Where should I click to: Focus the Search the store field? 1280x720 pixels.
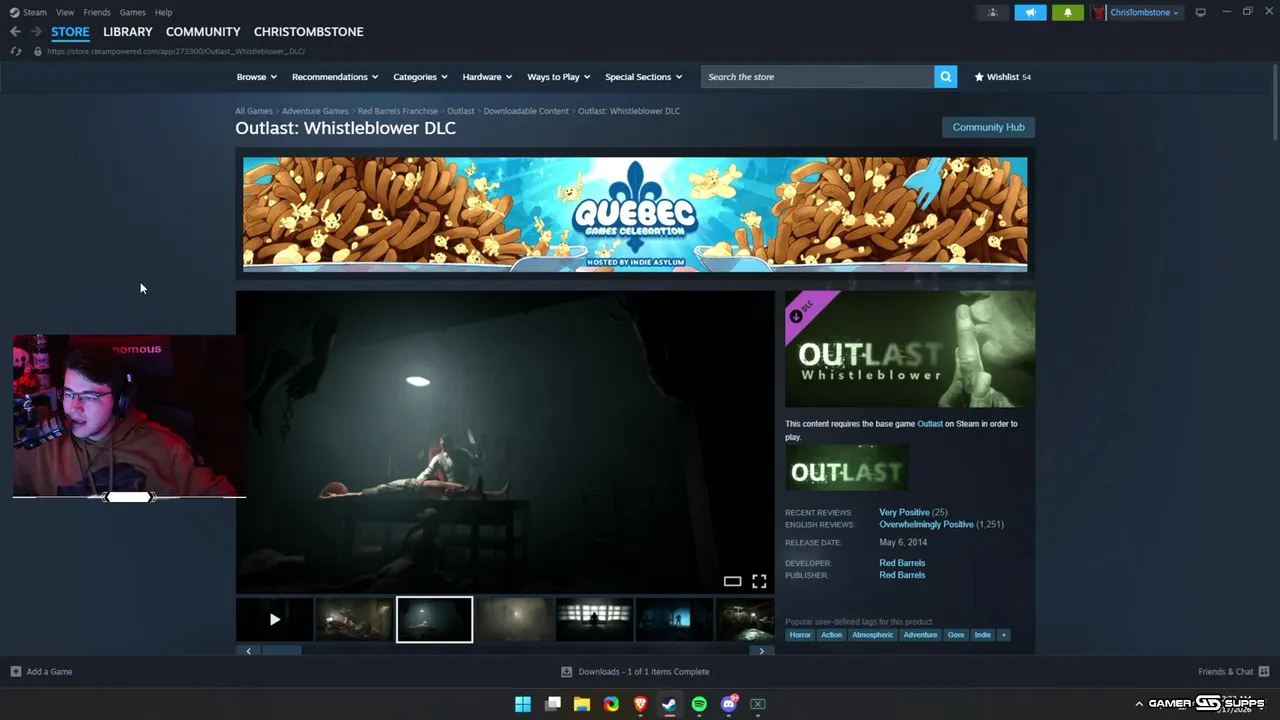pyautogui.click(x=818, y=77)
